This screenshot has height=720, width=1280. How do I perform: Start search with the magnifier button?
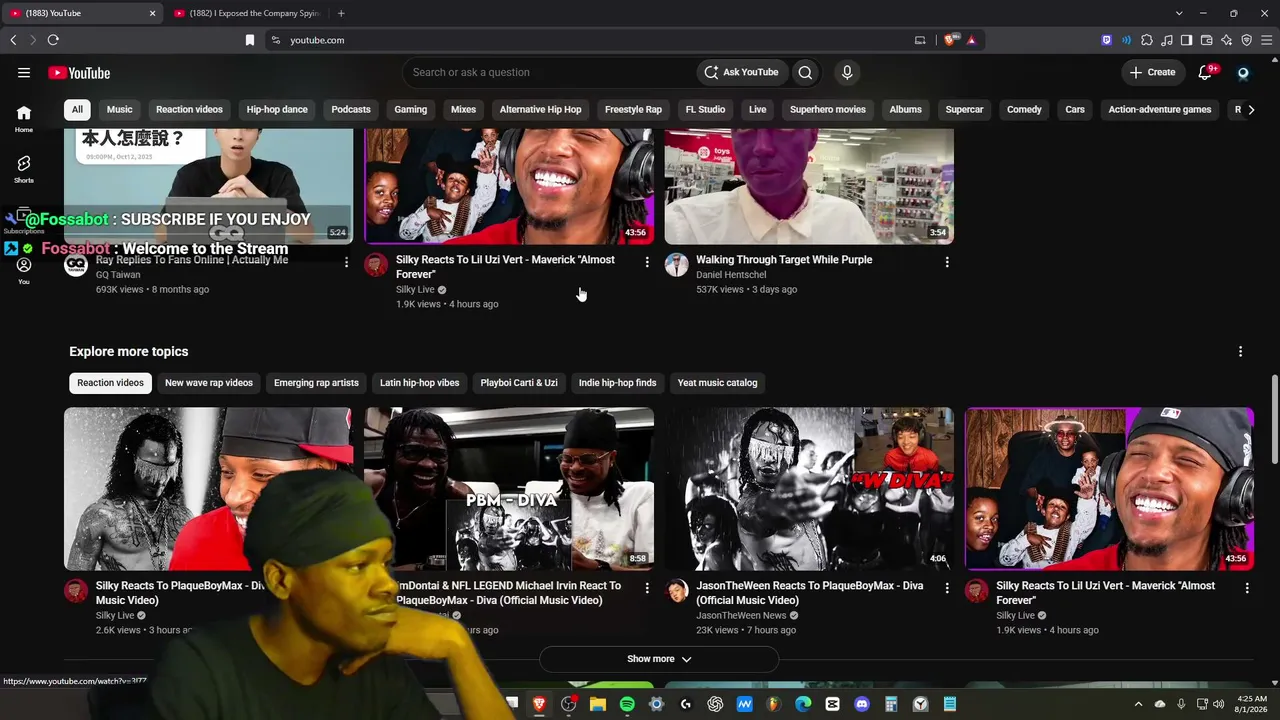click(805, 72)
